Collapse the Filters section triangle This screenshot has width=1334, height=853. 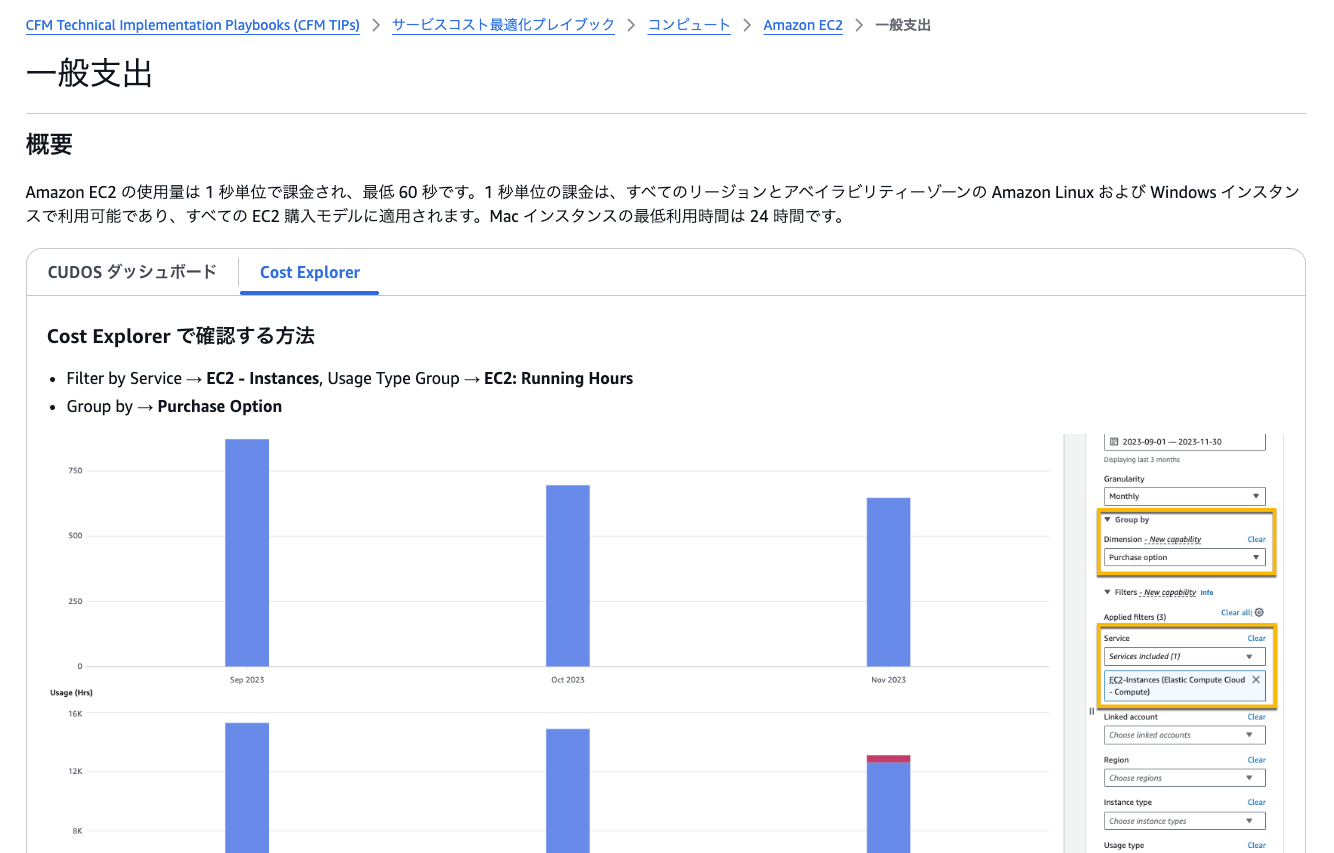[x=1108, y=592]
